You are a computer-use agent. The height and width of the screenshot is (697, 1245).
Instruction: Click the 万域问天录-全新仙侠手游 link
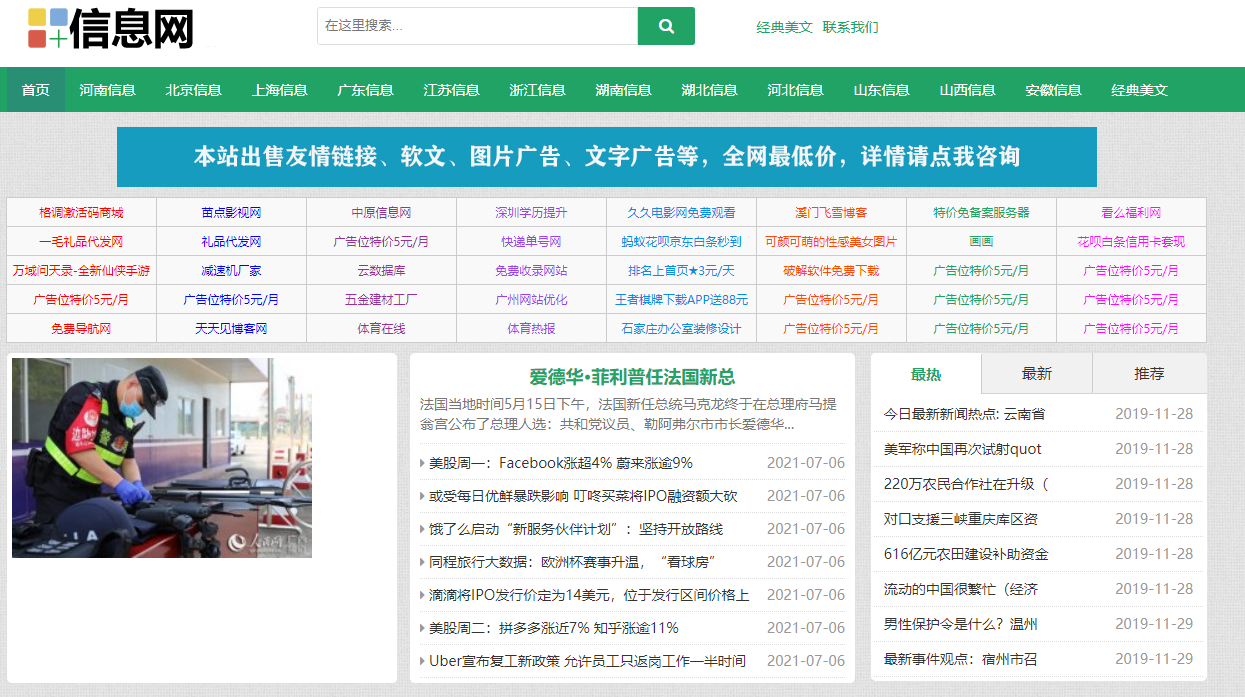point(81,271)
